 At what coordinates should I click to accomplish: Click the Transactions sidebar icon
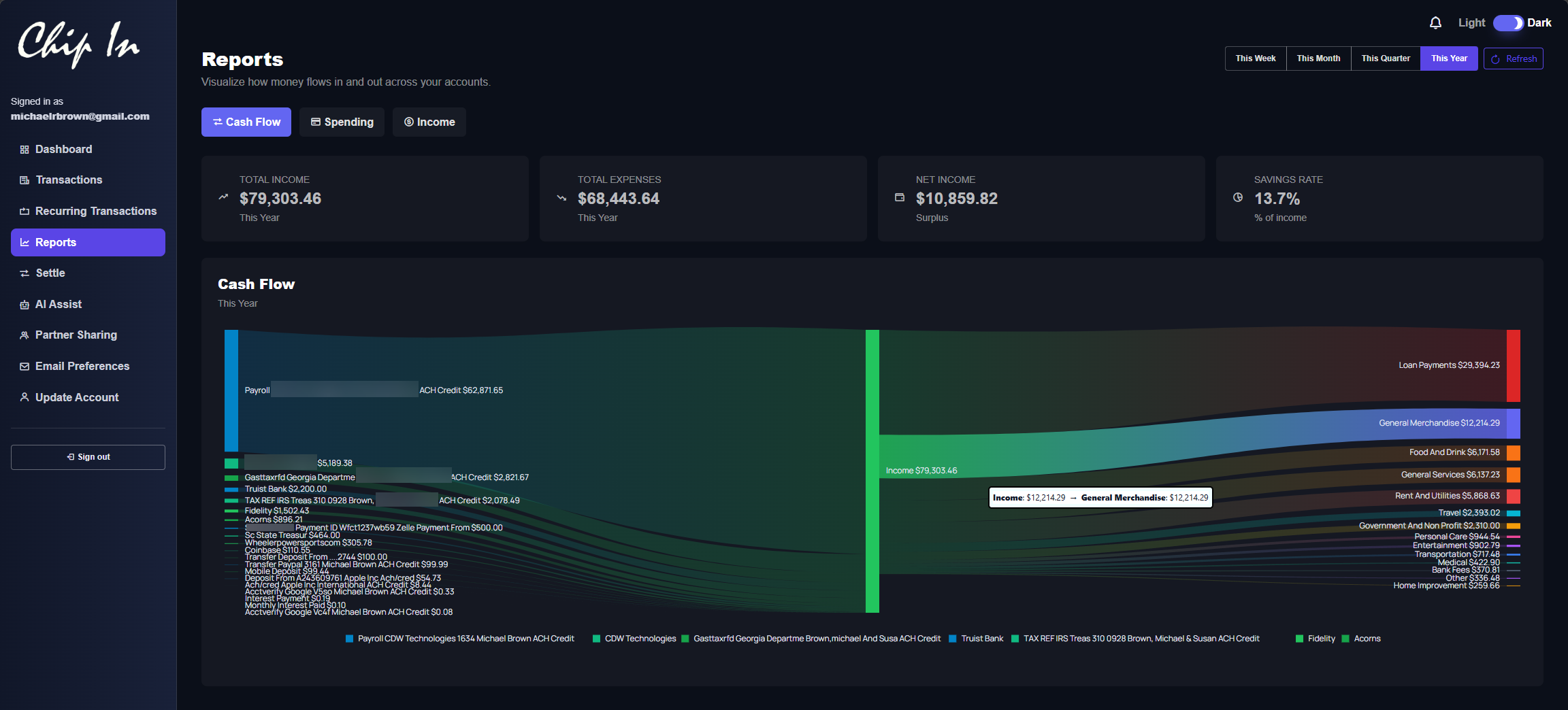pyautogui.click(x=24, y=180)
